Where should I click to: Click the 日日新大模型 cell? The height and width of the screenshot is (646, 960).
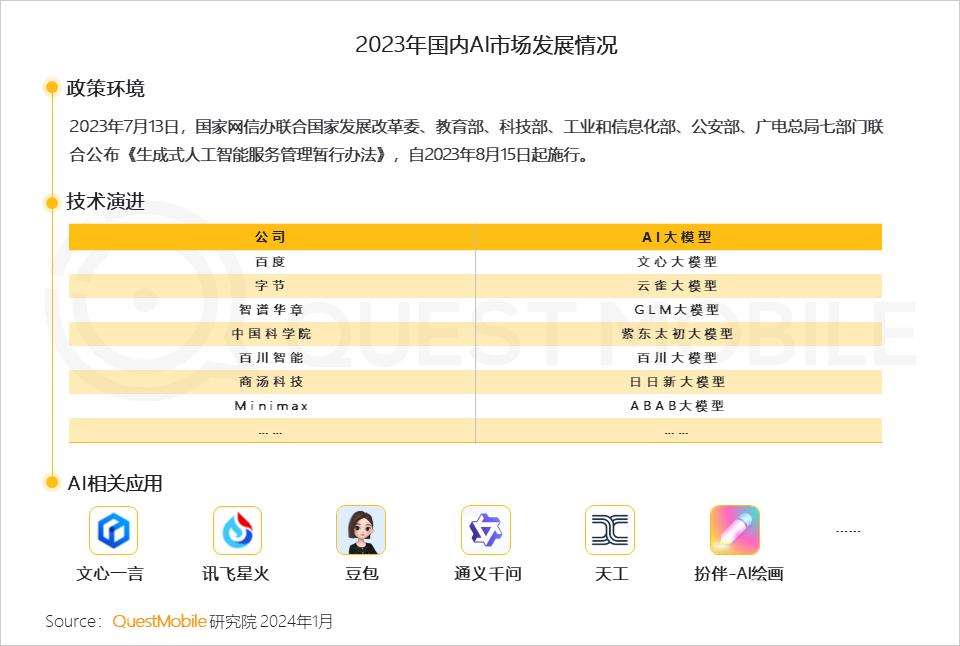678,382
